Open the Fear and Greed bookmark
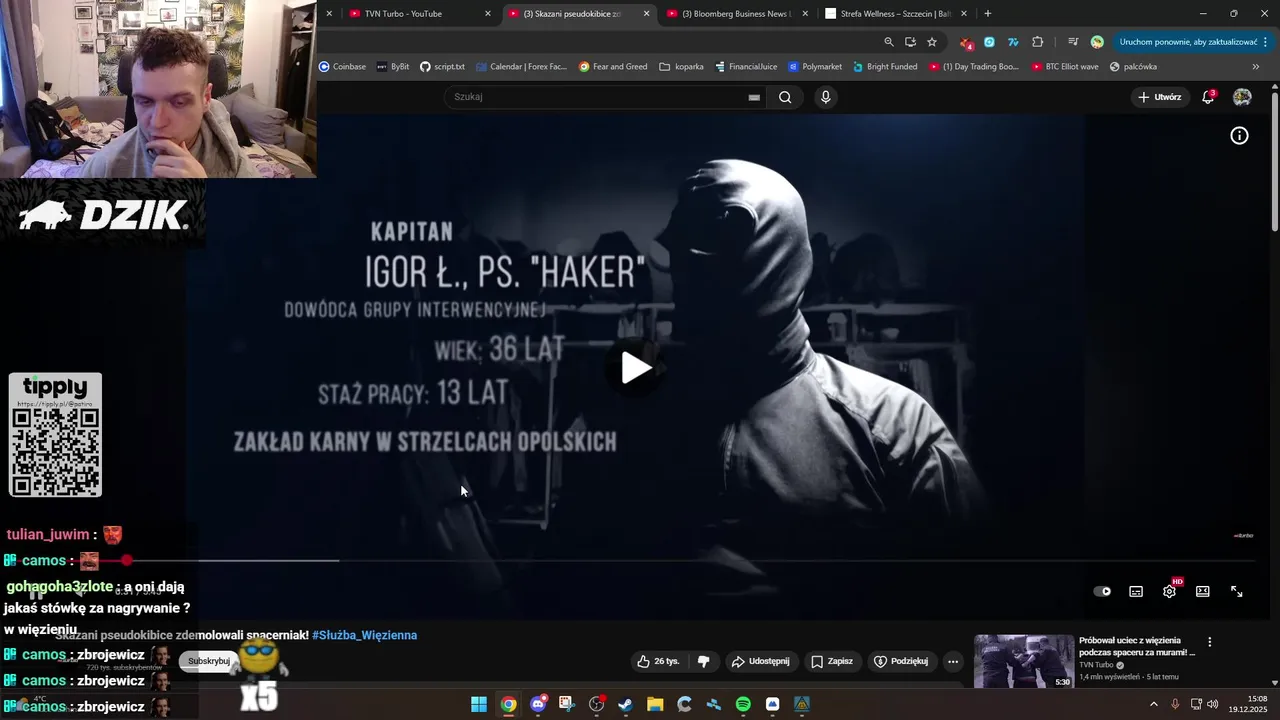The image size is (1280, 720). pyautogui.click(x=613, y=67)
